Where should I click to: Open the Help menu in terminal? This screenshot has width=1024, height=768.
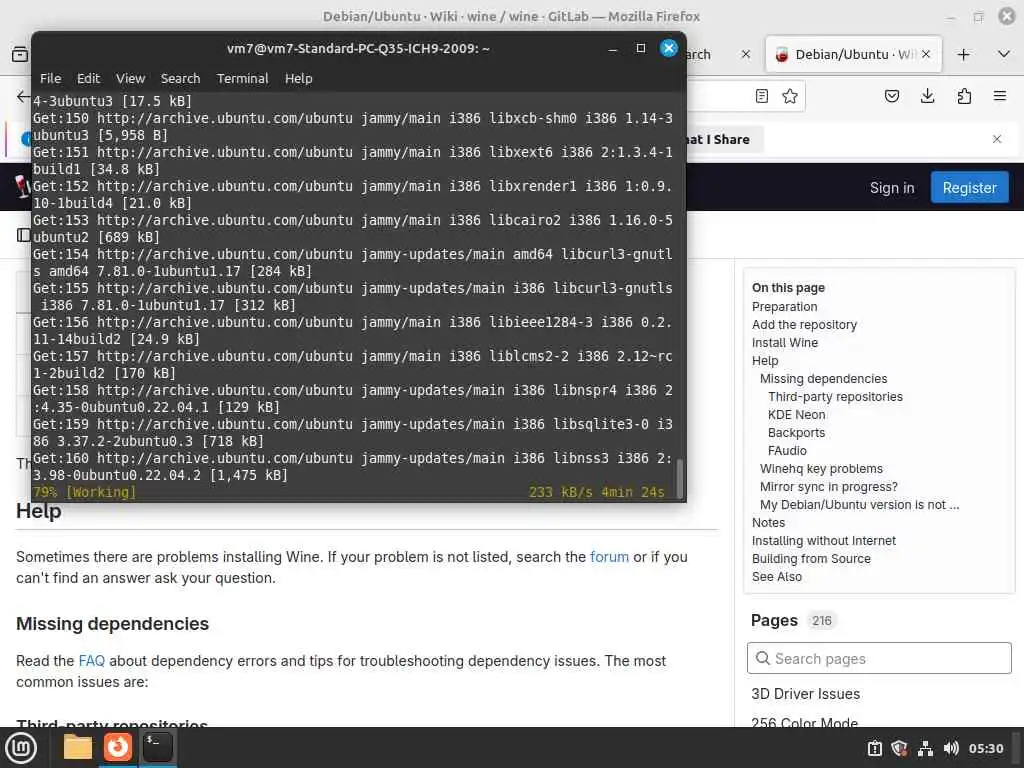coord(298,78)
